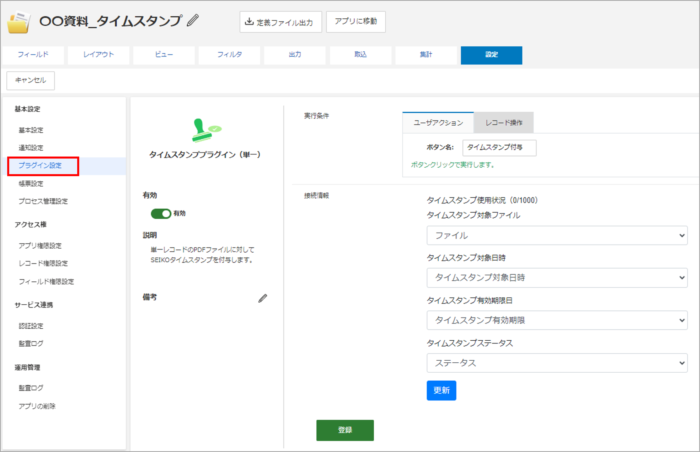
Task: Click the folder app icon
Action: click(19, 22)
